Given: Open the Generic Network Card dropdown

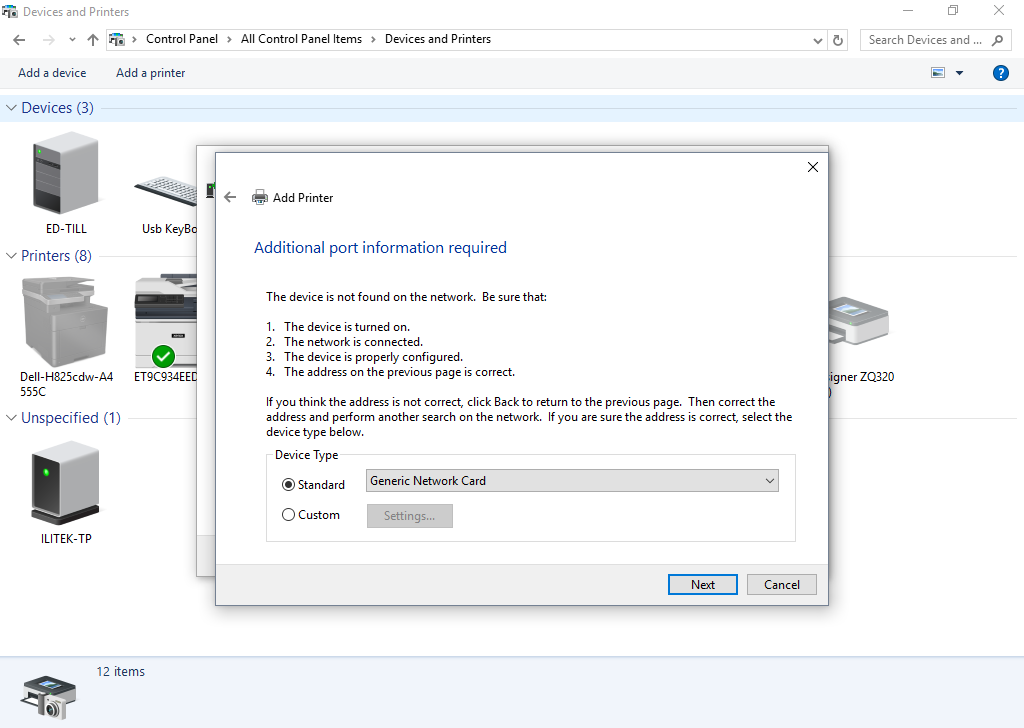Looking at the screenshot, I should (571, 481).
